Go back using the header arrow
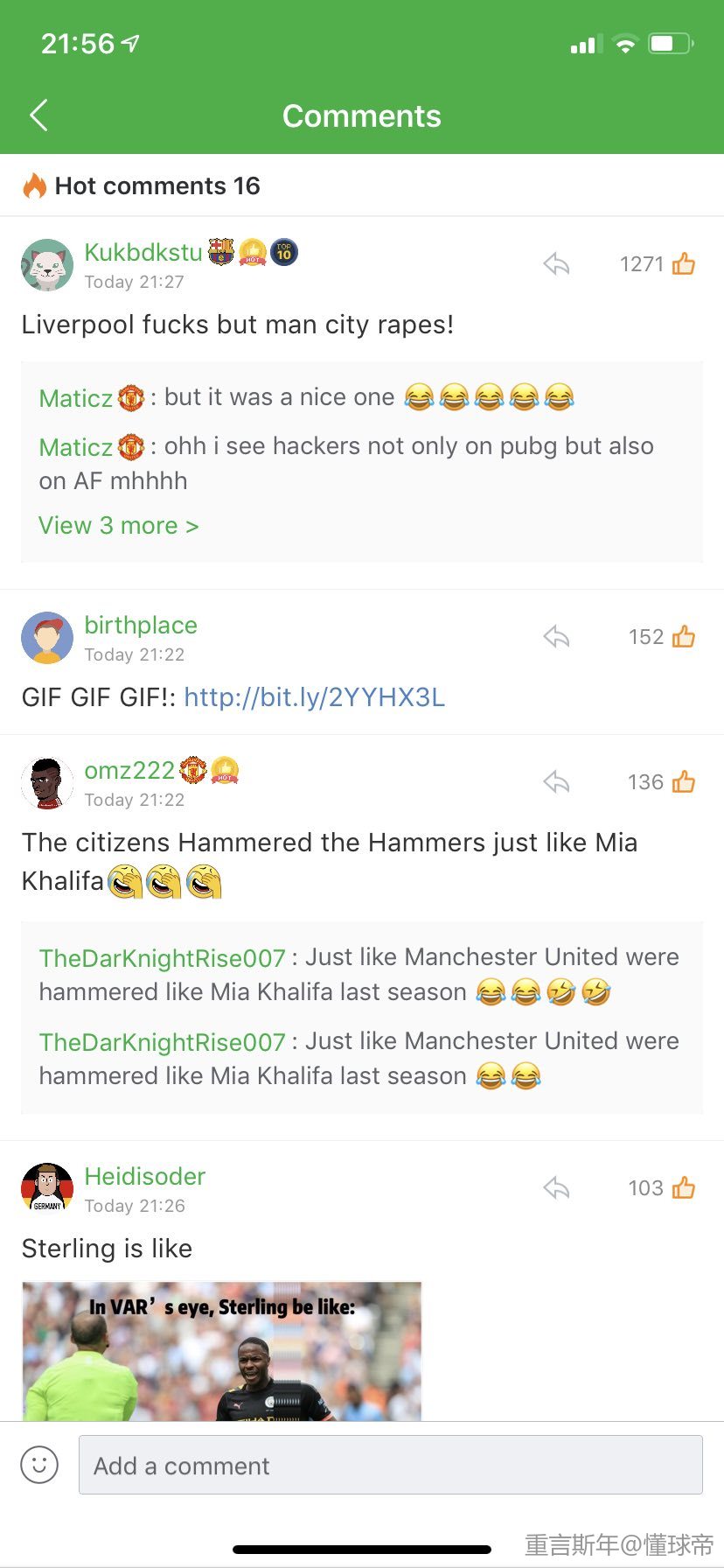The width and height of the screenshot is (724, 1568). tap(38, 115)
